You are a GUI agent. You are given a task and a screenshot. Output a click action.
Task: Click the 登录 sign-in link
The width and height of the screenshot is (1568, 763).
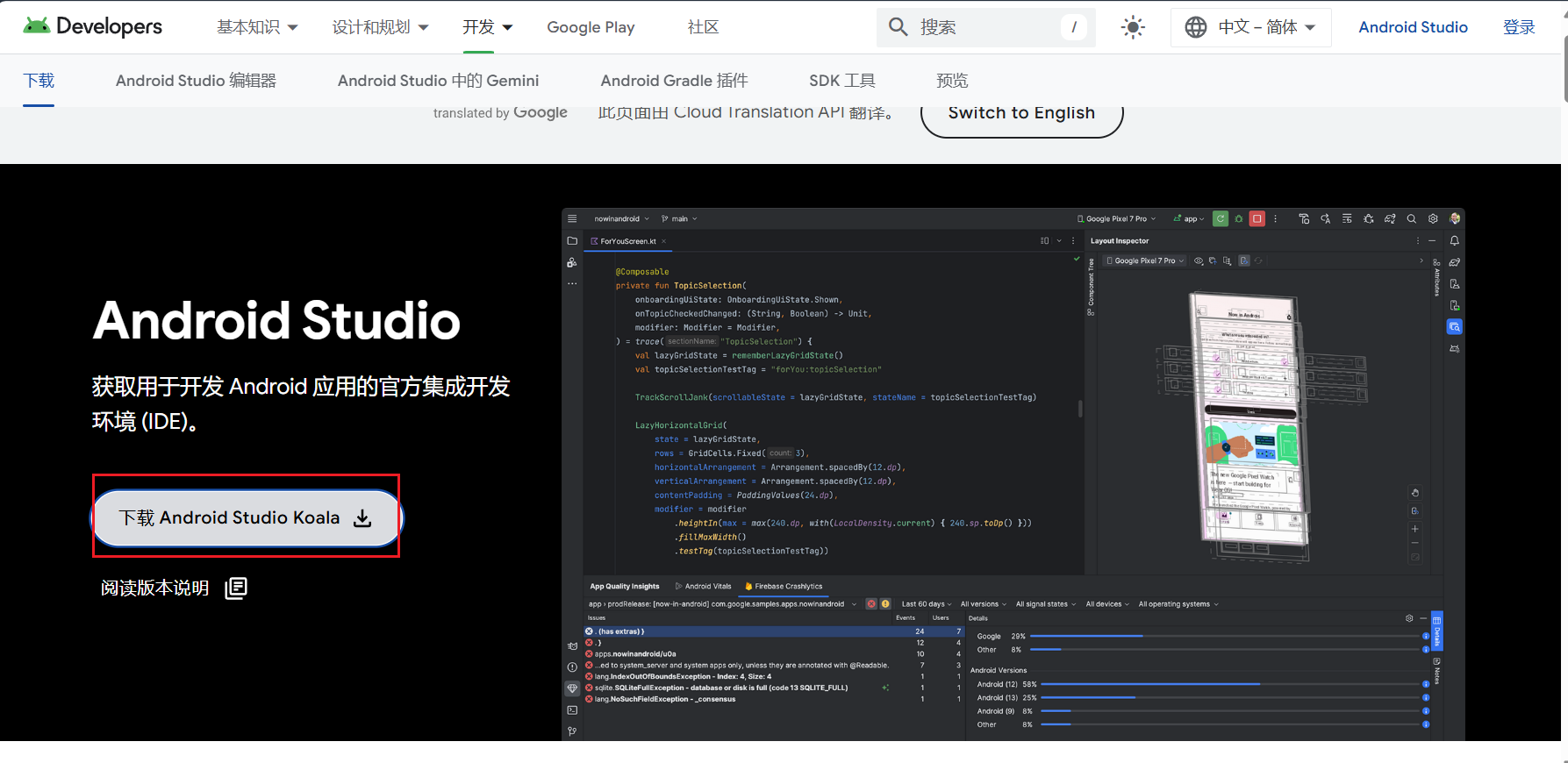(1519, 27)
